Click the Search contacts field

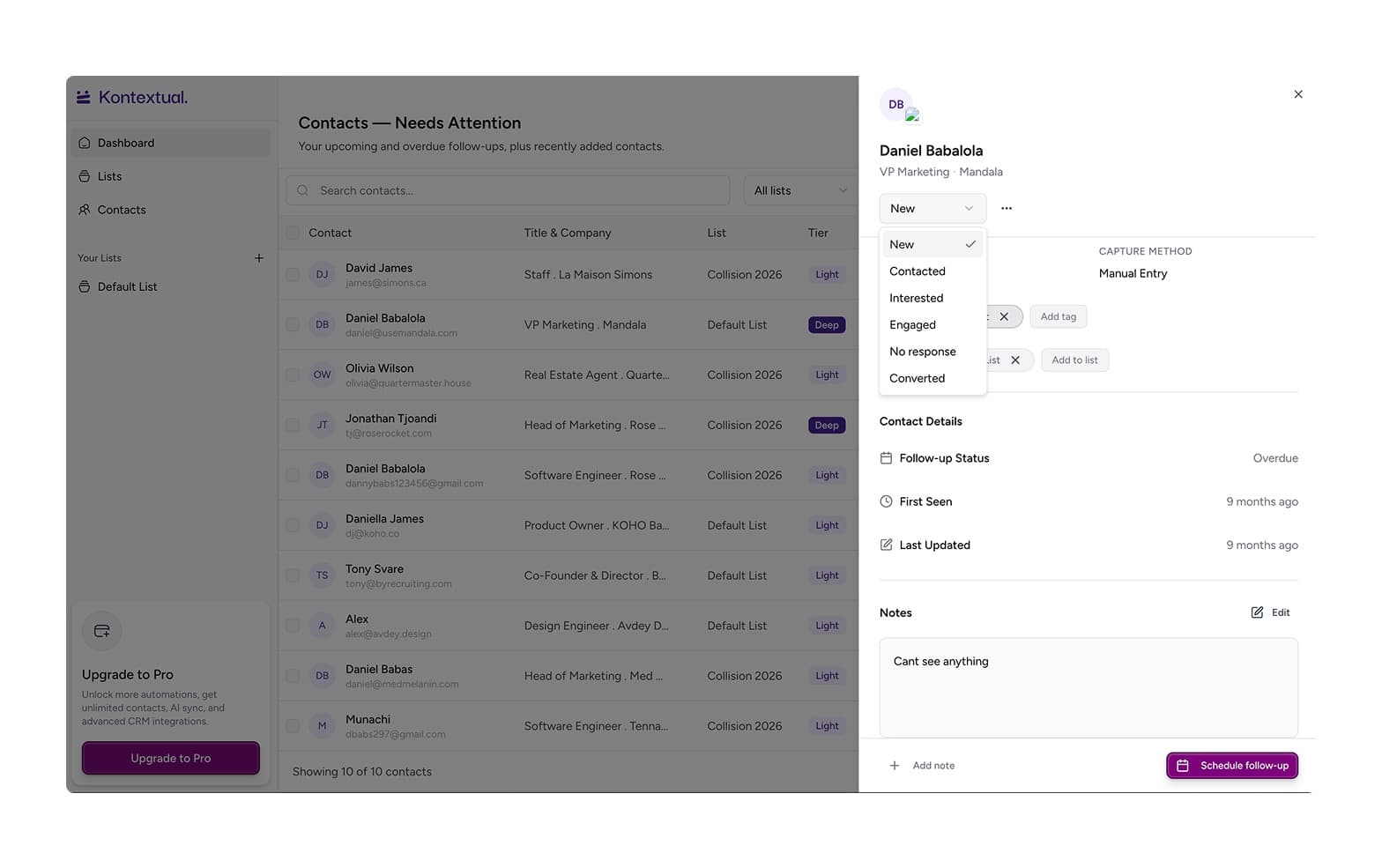click(x=508, y=190)
